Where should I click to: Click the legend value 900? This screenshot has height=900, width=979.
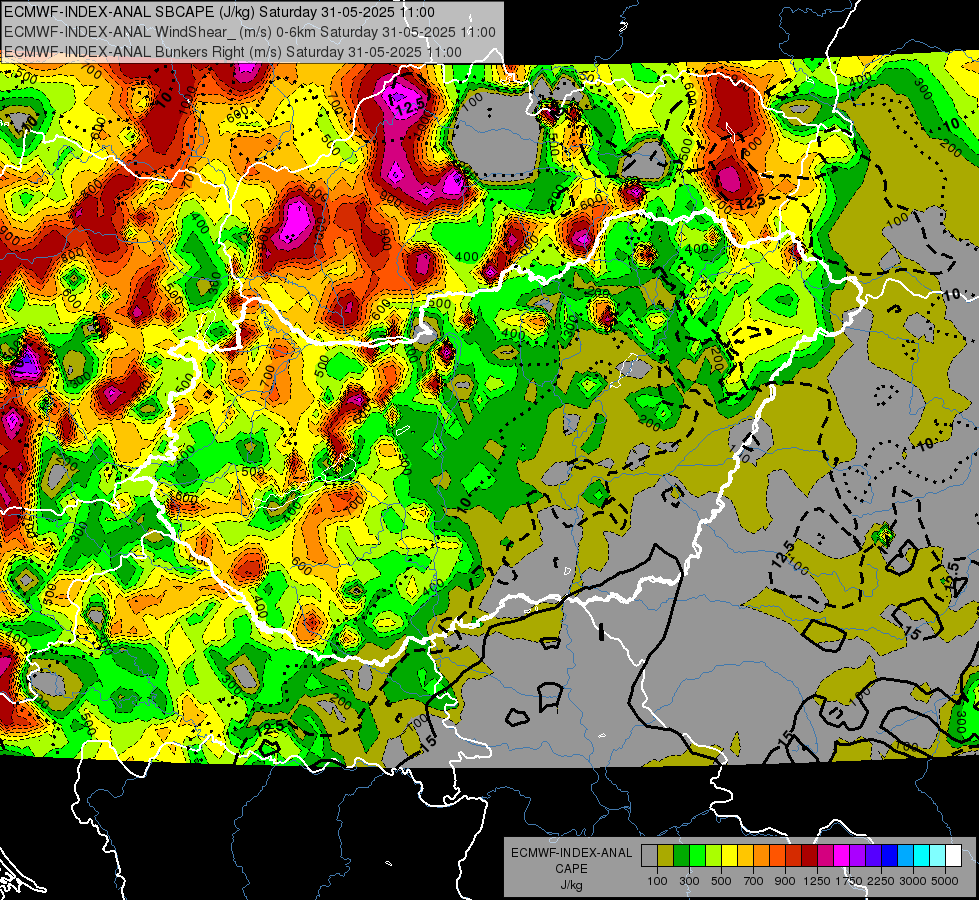[785, 881]
